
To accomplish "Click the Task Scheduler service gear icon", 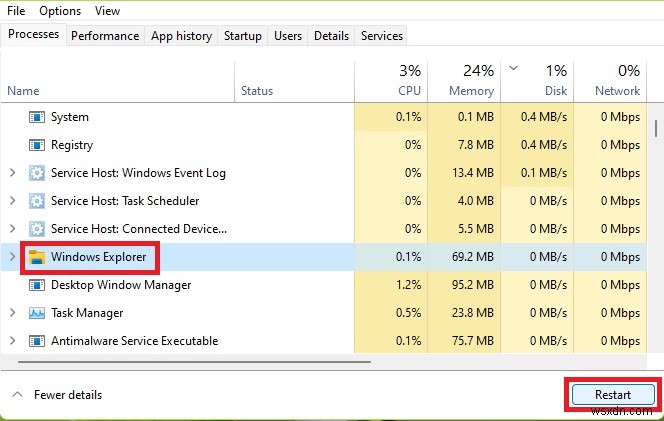I will tap(37, 201).
